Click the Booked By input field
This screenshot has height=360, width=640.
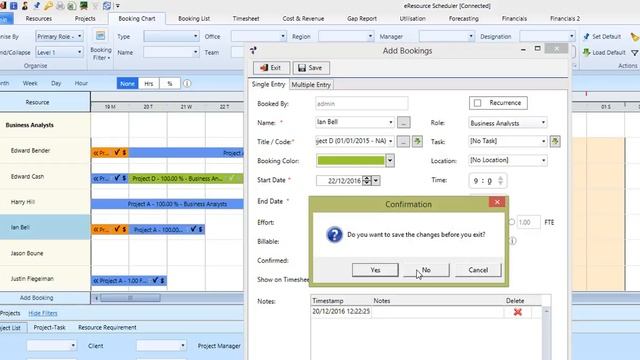[x=362, y=103]
